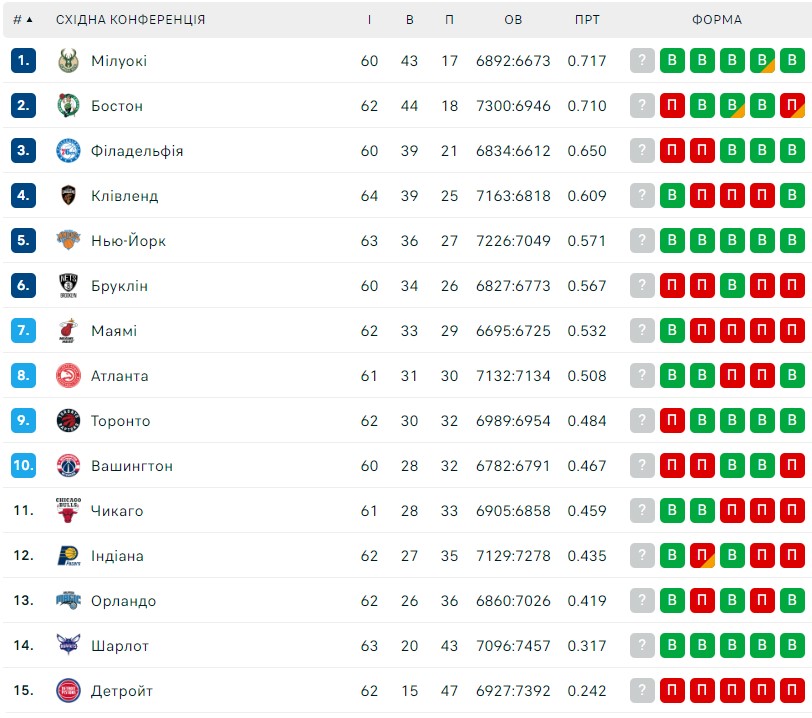Click the Milwaukee Bucks team logo
The width and height of the screenshot is (812, 718).
68,61
